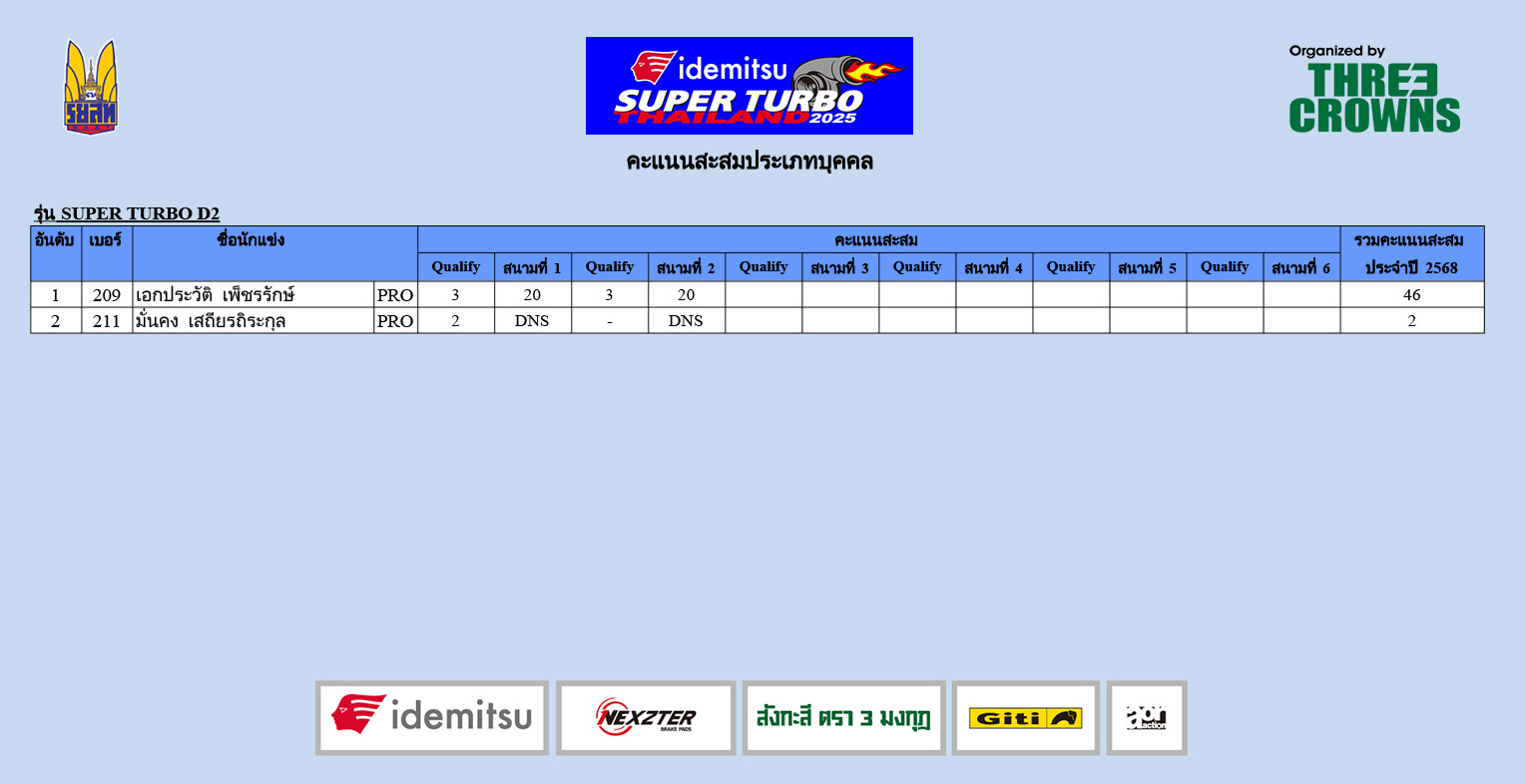The width and height of the screenshot is (1525, 784).
Task: Click the สนามที่ 3 column header
Action: 839,267
